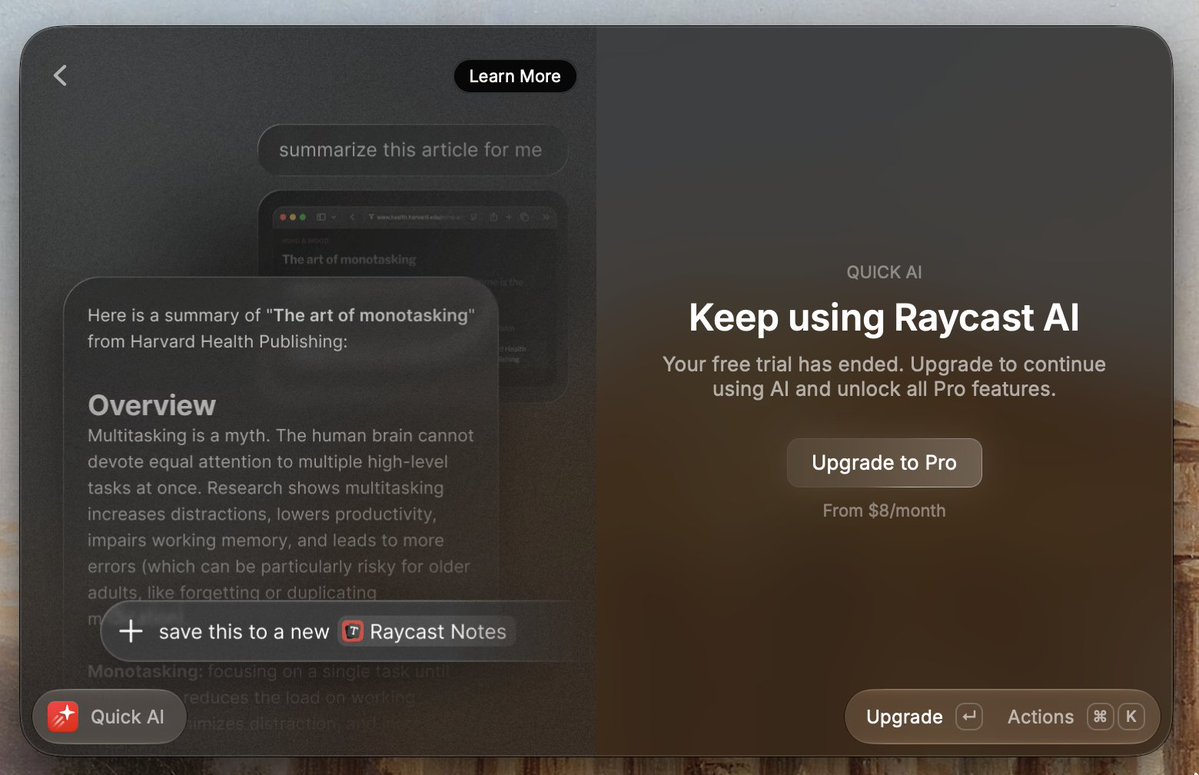This screenshot has width=1199, height=775.
Task: Click 'The art of monotasking' bold title
Action: (x=371, y=315)
